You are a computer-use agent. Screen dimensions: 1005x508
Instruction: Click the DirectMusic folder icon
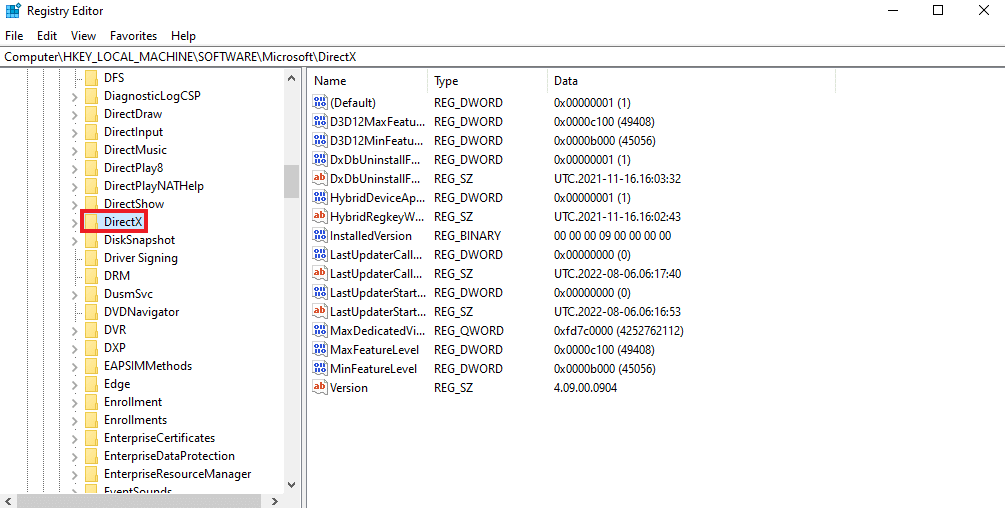(x=92, y=150)
